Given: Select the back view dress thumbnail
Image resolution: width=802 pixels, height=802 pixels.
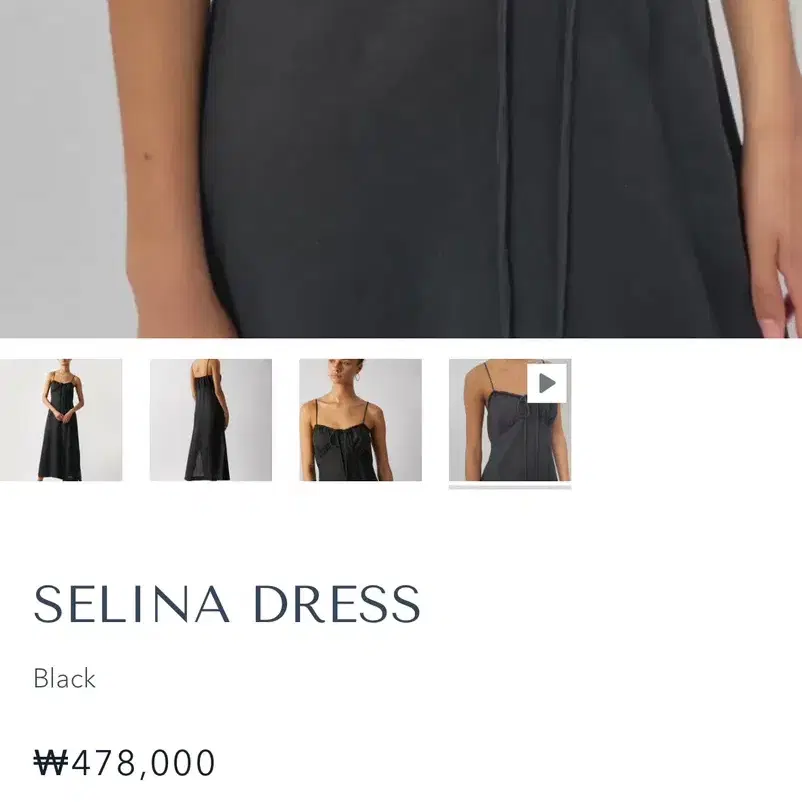Looking at the screenshot, I should (211, 420).
